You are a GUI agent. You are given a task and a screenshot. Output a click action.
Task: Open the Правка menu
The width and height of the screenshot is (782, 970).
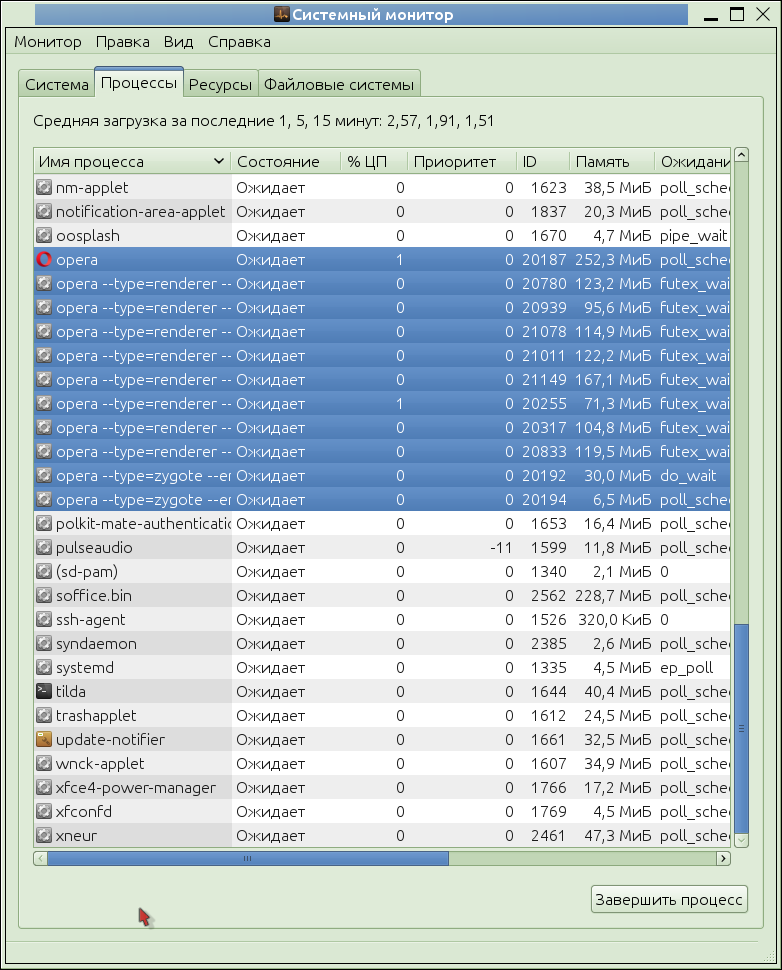coord(122,42)
